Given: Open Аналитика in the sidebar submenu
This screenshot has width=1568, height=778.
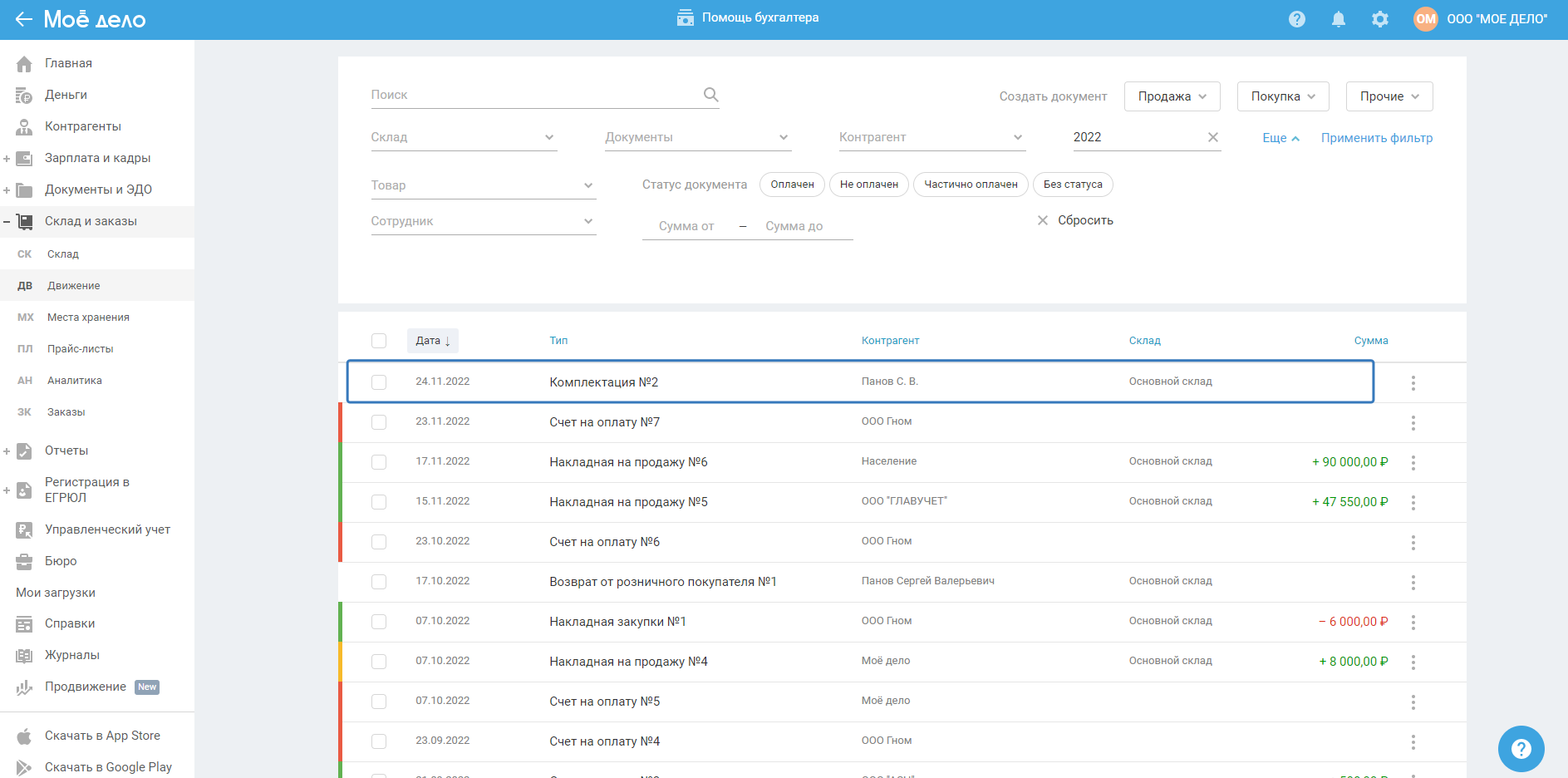Looking at the screenshot, I should pyautogui.click(x=74, y=381).
